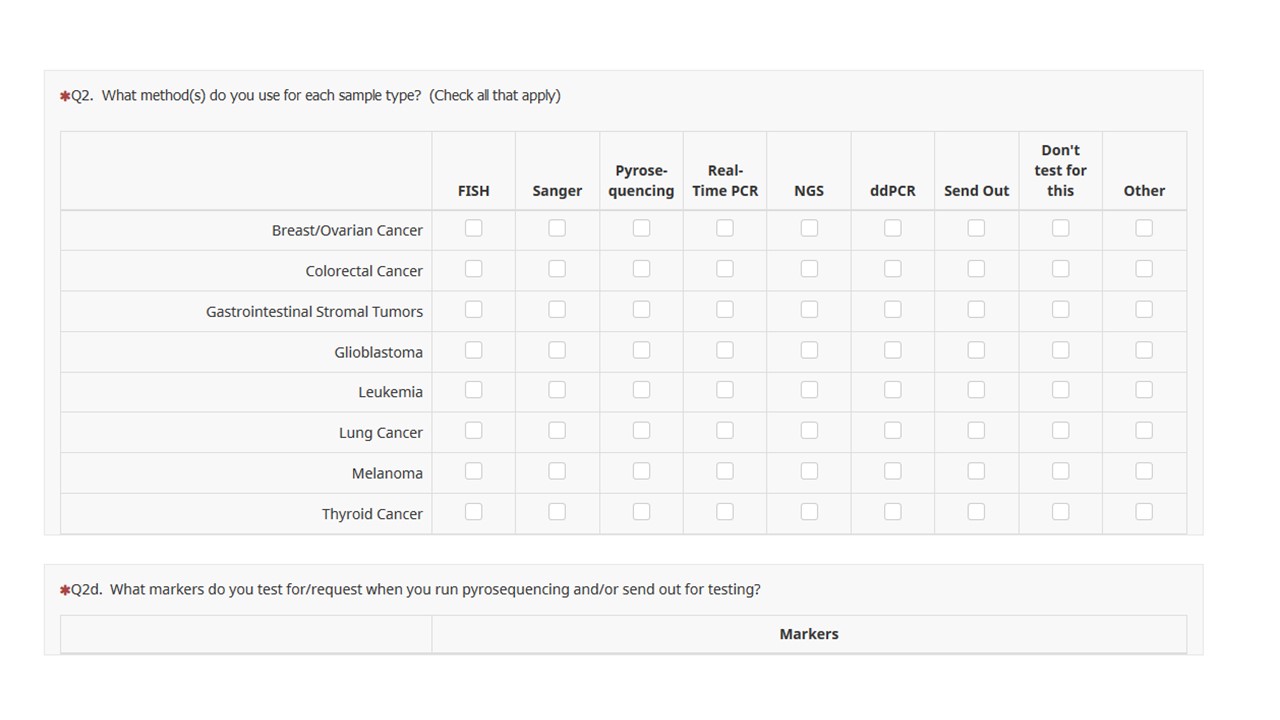Select Pyrosequencing for Gastrointestinal Stromal Tumors
The height and width of the screenshot is (720, 1280).
[641, 310]
